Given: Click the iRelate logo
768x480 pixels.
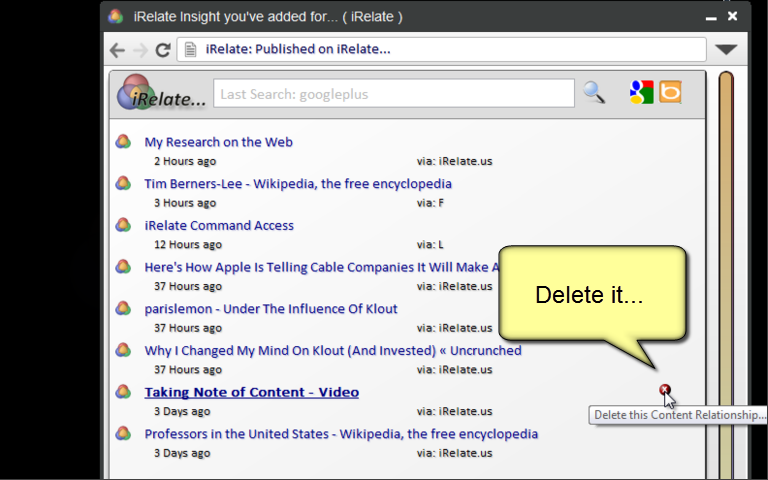Looking at the screenshot, I should pyautogui.click(x=161, y=93).
